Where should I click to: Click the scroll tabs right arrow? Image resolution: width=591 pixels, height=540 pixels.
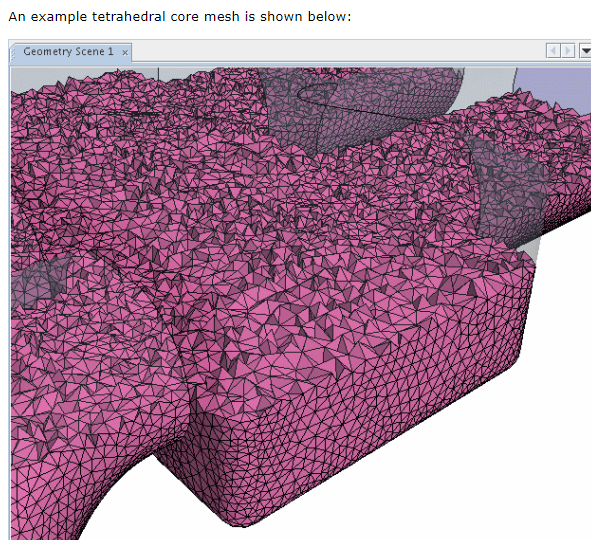click(x=568, y=51)
